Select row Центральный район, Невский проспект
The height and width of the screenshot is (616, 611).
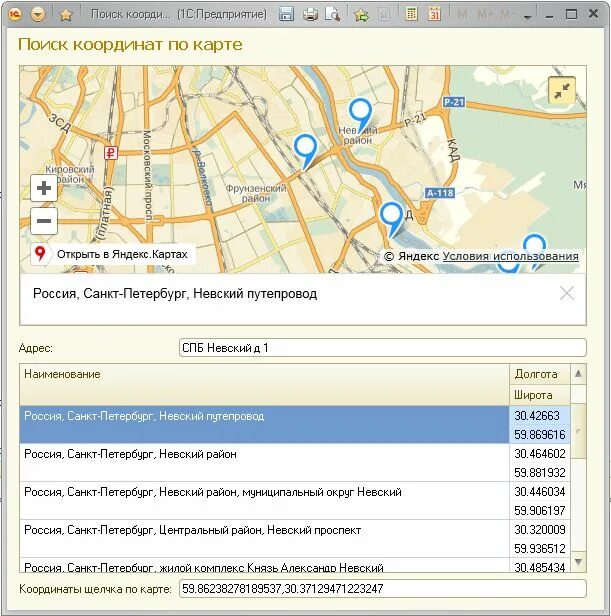pyautogui.click(x=264, y=539)
